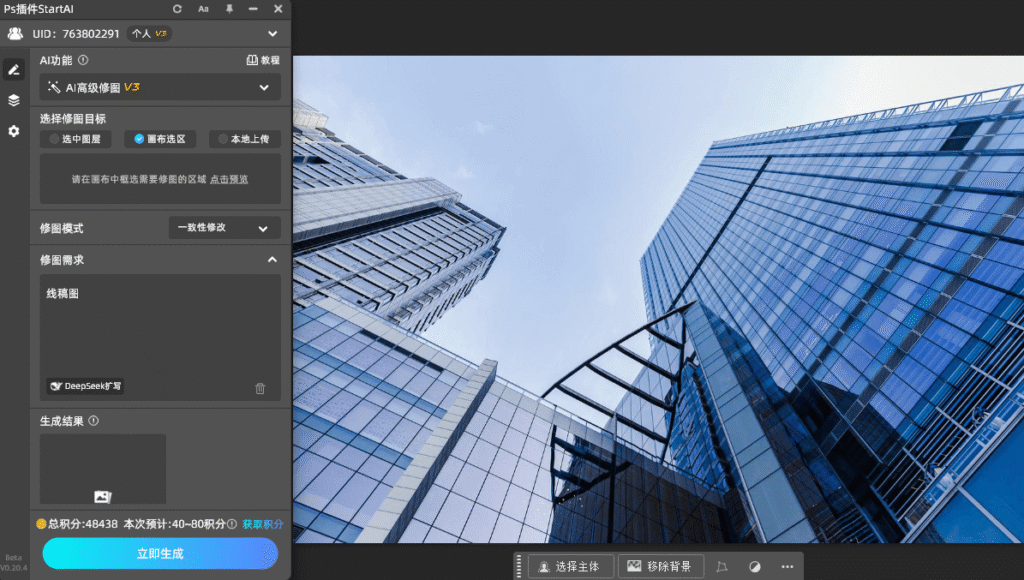Click the transform selection icon in taskbar
Viewport: 1024px width, 580px height.
point(722,567)
